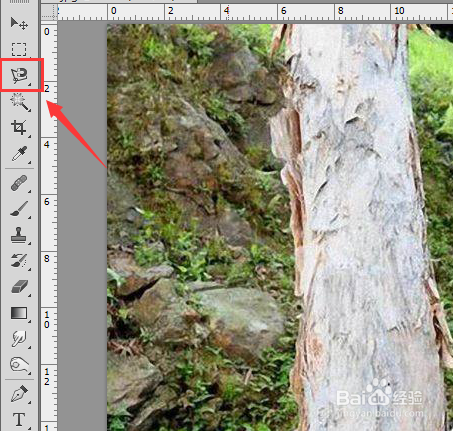Viewport: 453px width, 431px height.
Task: Choose the Horizontal Type tool
Action: pos(19,420)
